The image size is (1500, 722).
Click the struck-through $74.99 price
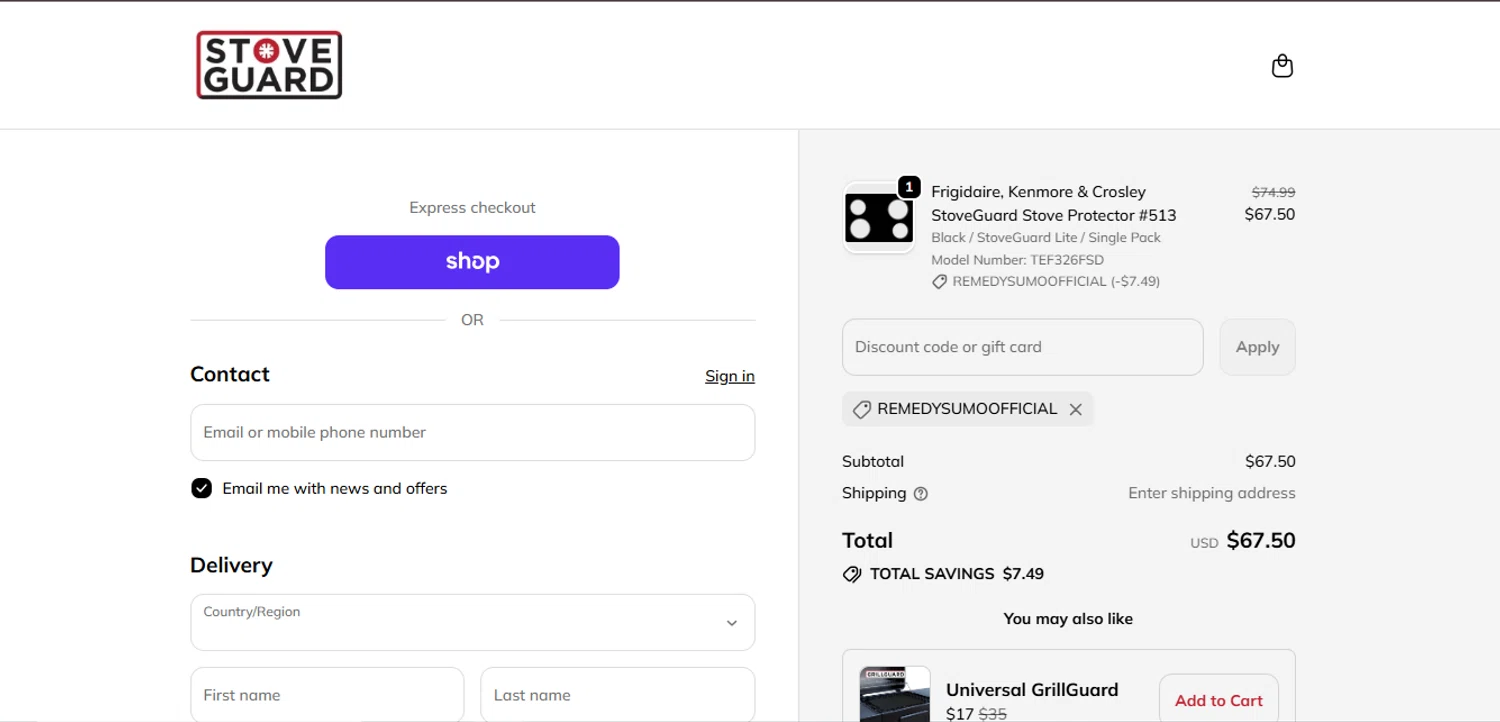click(x=1273, y=192)
